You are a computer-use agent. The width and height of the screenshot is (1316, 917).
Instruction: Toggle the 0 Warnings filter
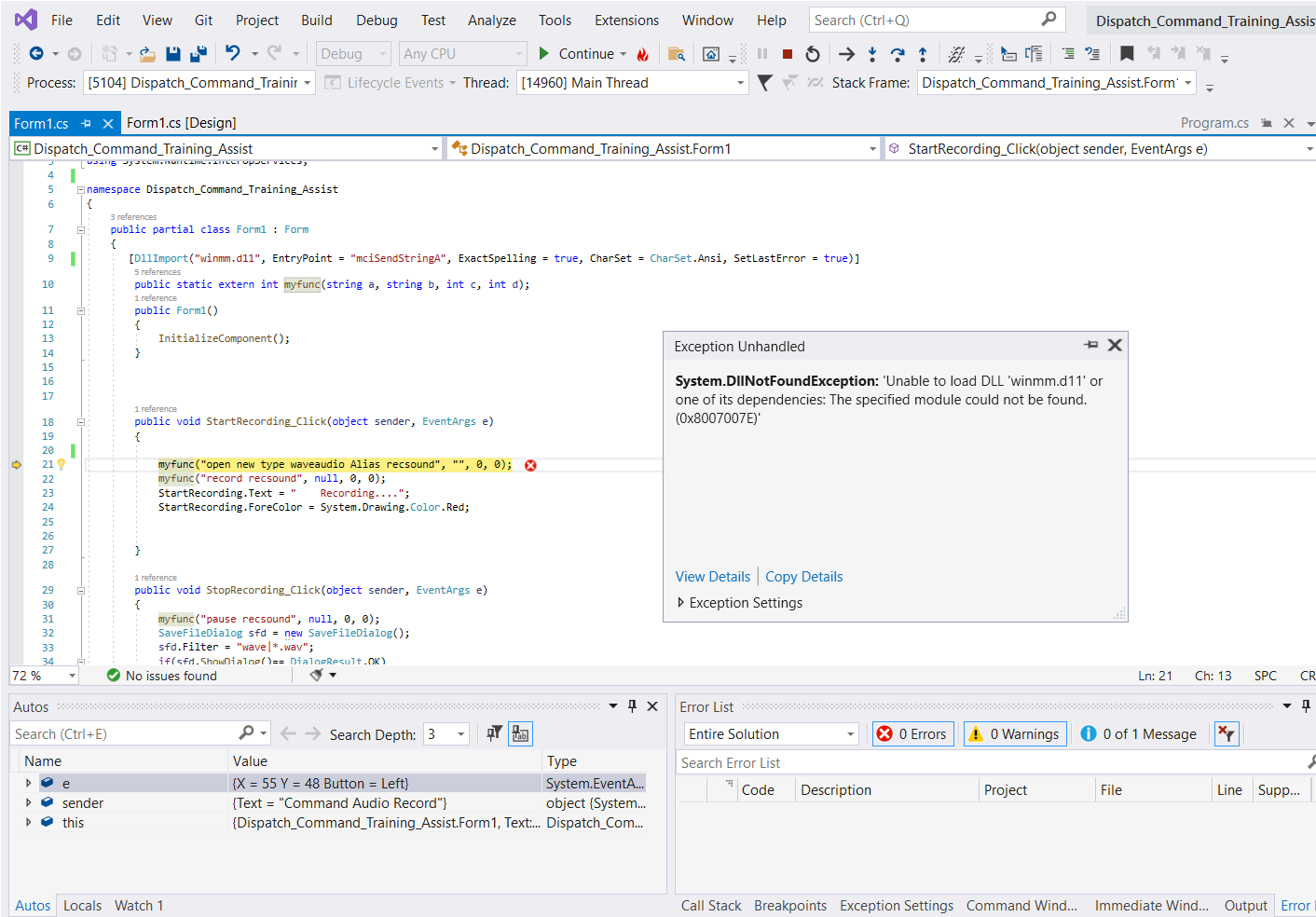[1014, 734]
